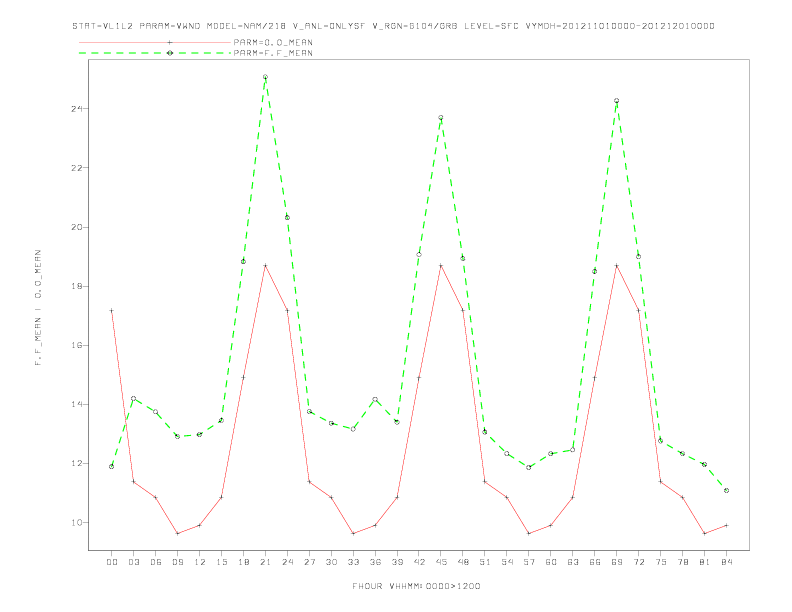Click x-axis tick label 45
Image resolution: width=792 pixels, height=612 pixels.
[441, 562]
